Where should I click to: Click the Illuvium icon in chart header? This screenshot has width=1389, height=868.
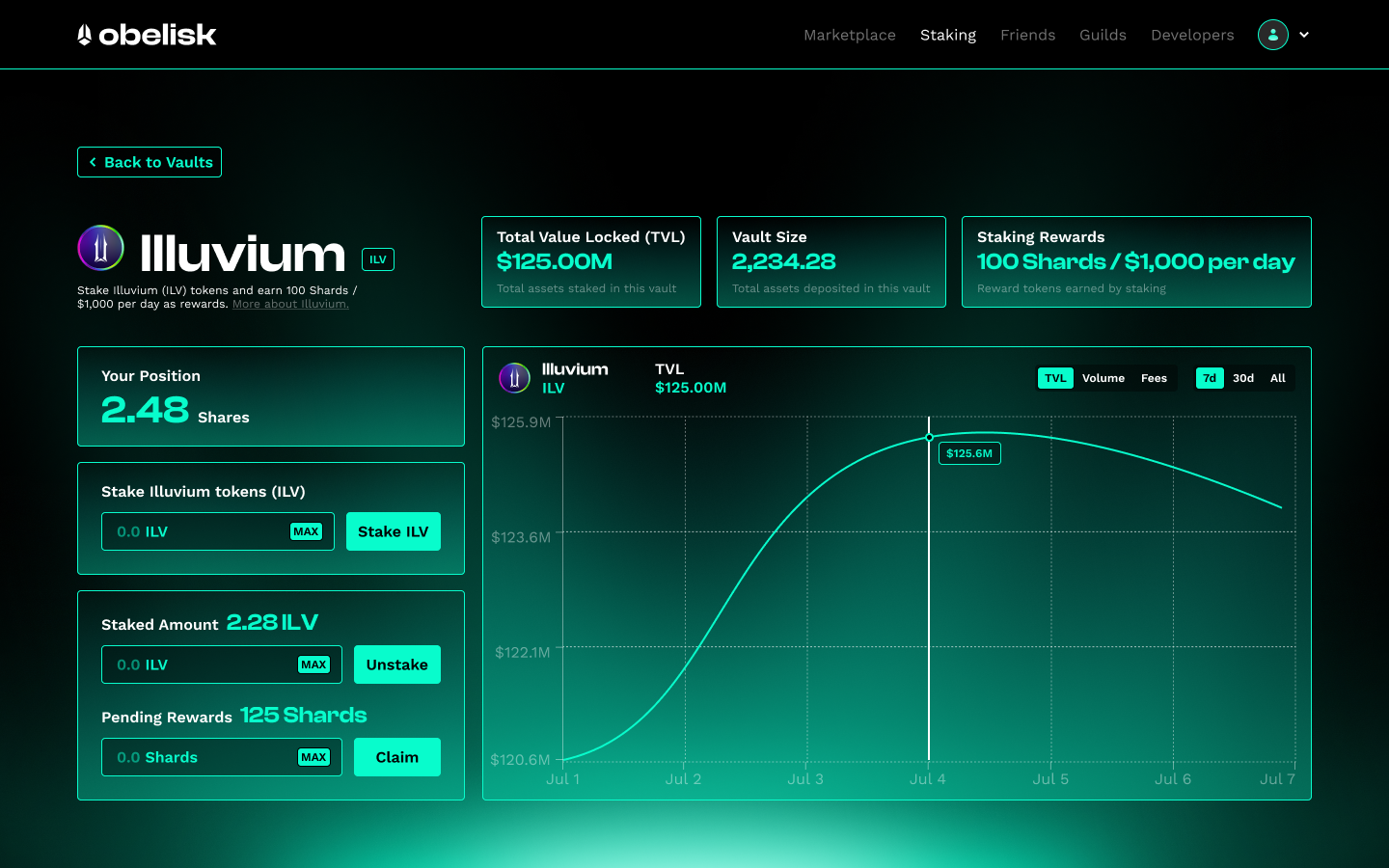(x=514, y=378)
